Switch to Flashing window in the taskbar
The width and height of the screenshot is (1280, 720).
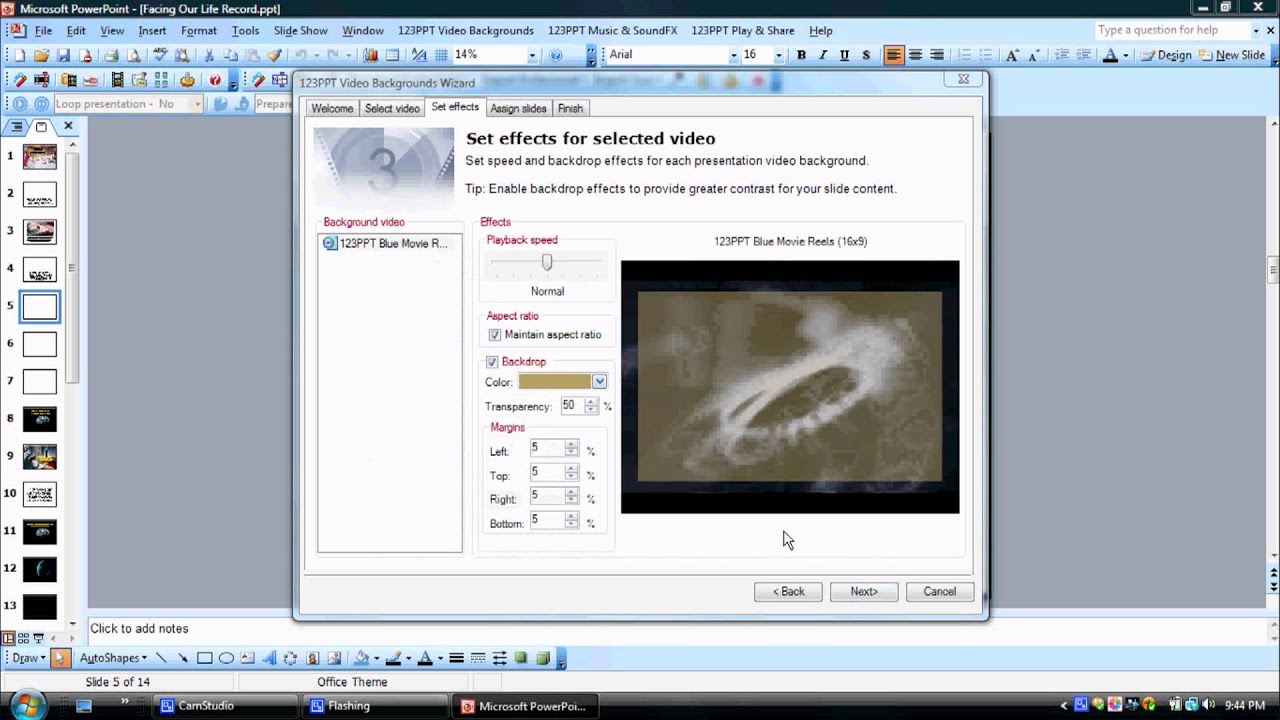[374, 706]
